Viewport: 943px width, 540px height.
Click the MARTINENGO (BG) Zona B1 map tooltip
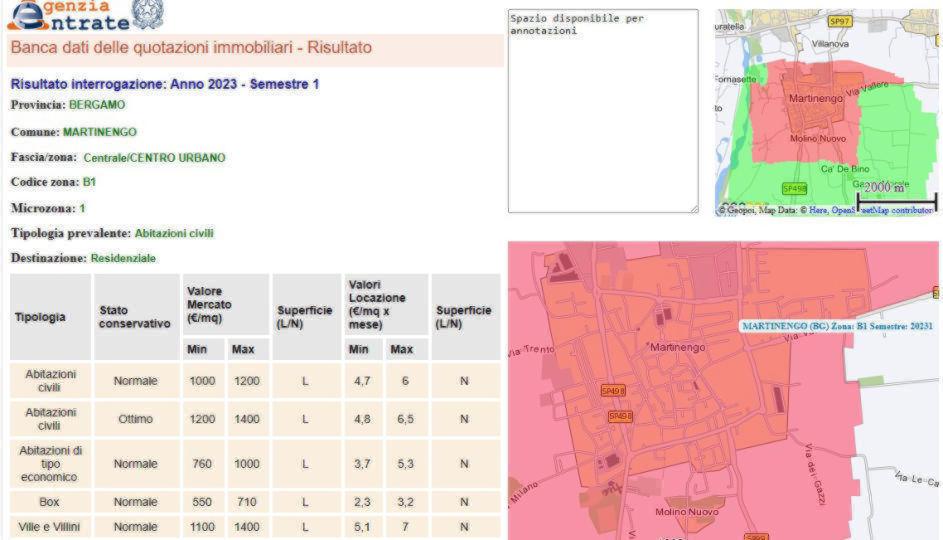click(837, 326)
